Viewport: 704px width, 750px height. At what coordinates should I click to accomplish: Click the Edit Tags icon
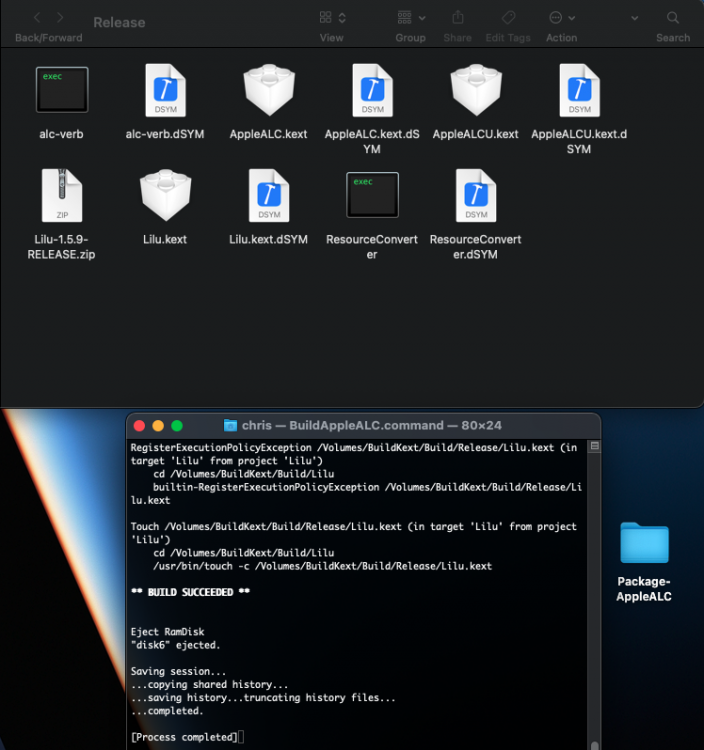[x=508, y=18]
